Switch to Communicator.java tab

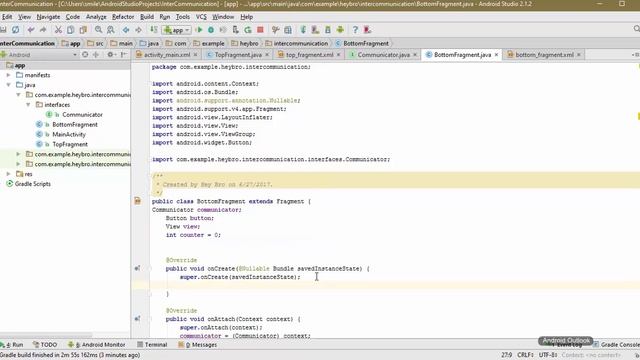pos(384,55)
